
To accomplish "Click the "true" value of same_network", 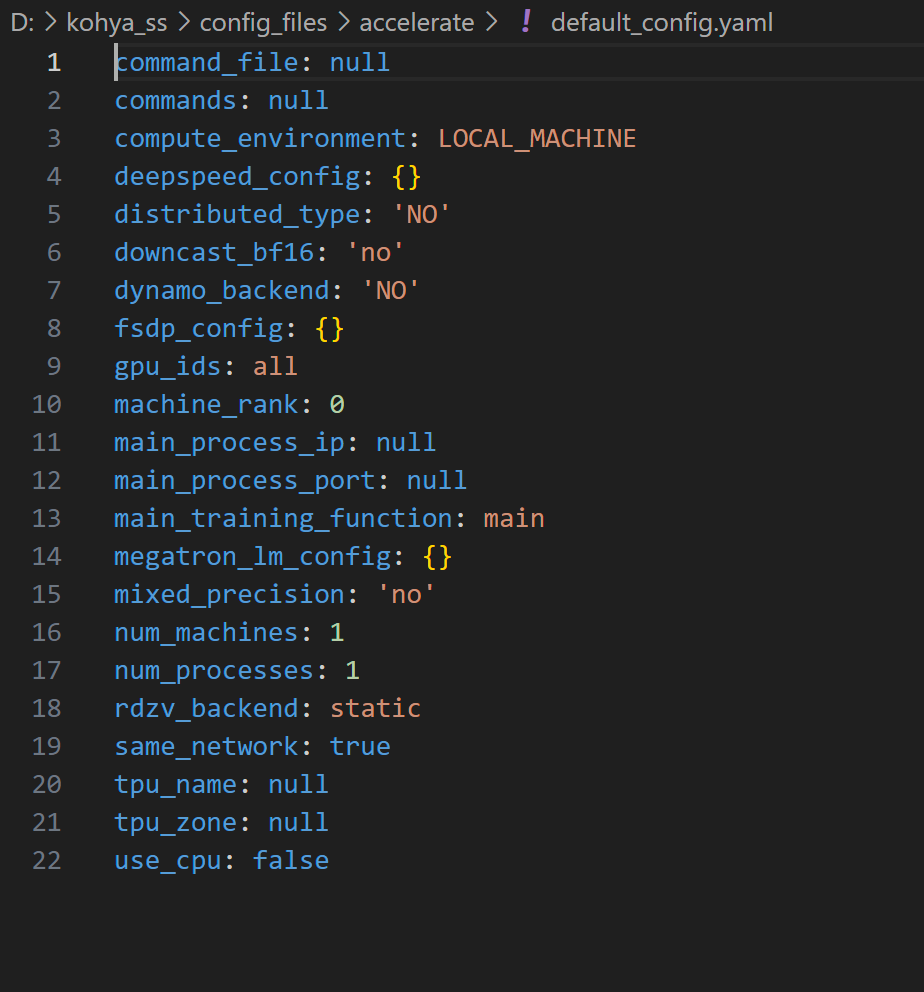I will [360, 746].
